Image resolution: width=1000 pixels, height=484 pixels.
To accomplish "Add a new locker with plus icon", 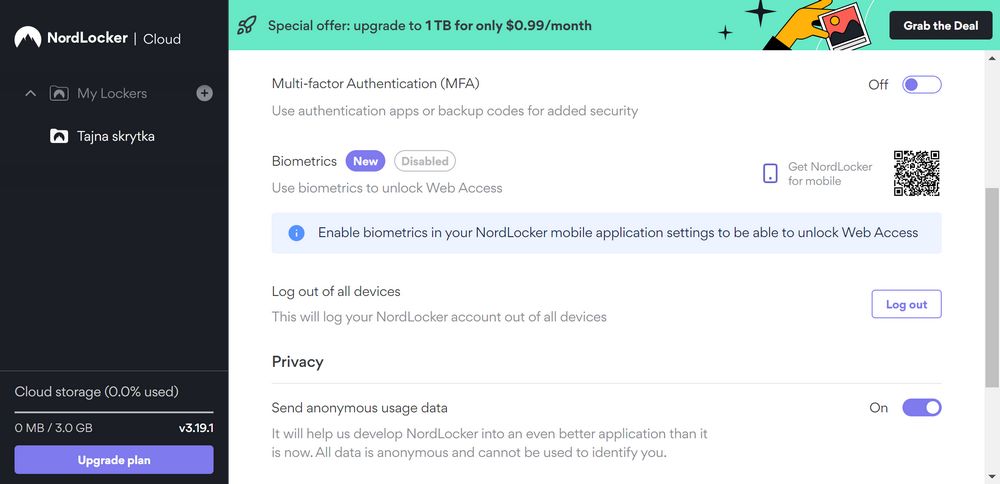I will pos(204,94).
